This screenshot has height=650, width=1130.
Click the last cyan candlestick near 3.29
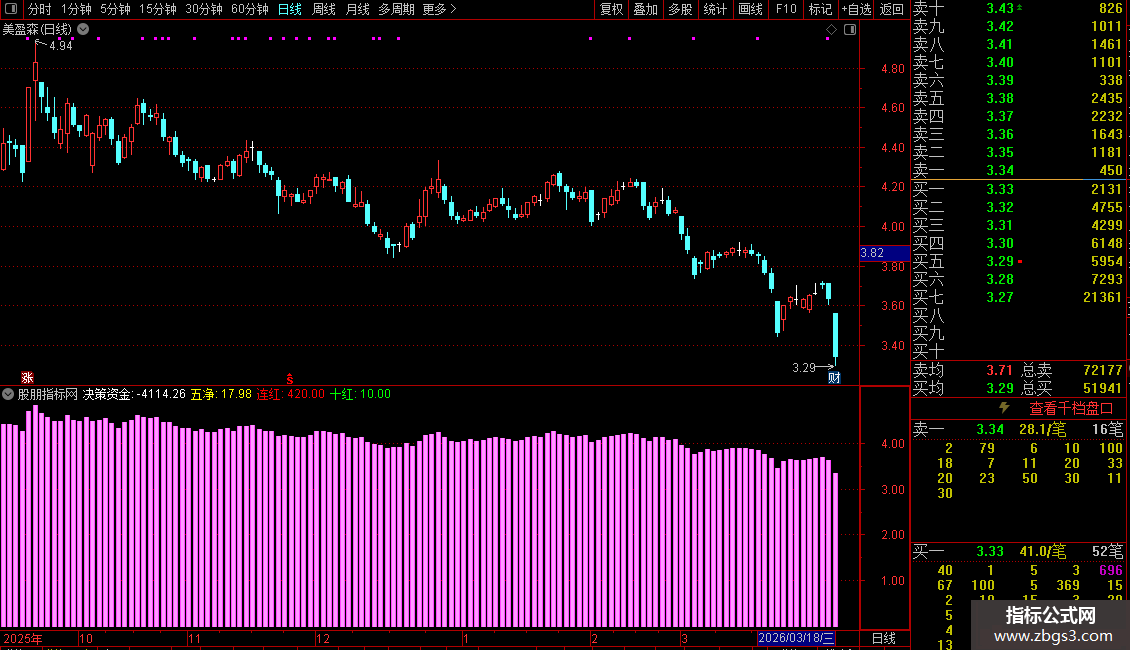[x=835, y=337]
